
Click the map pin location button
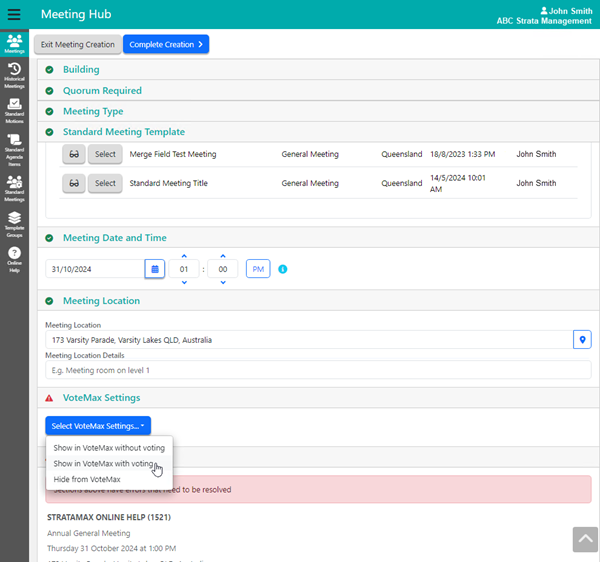[582, 340]
